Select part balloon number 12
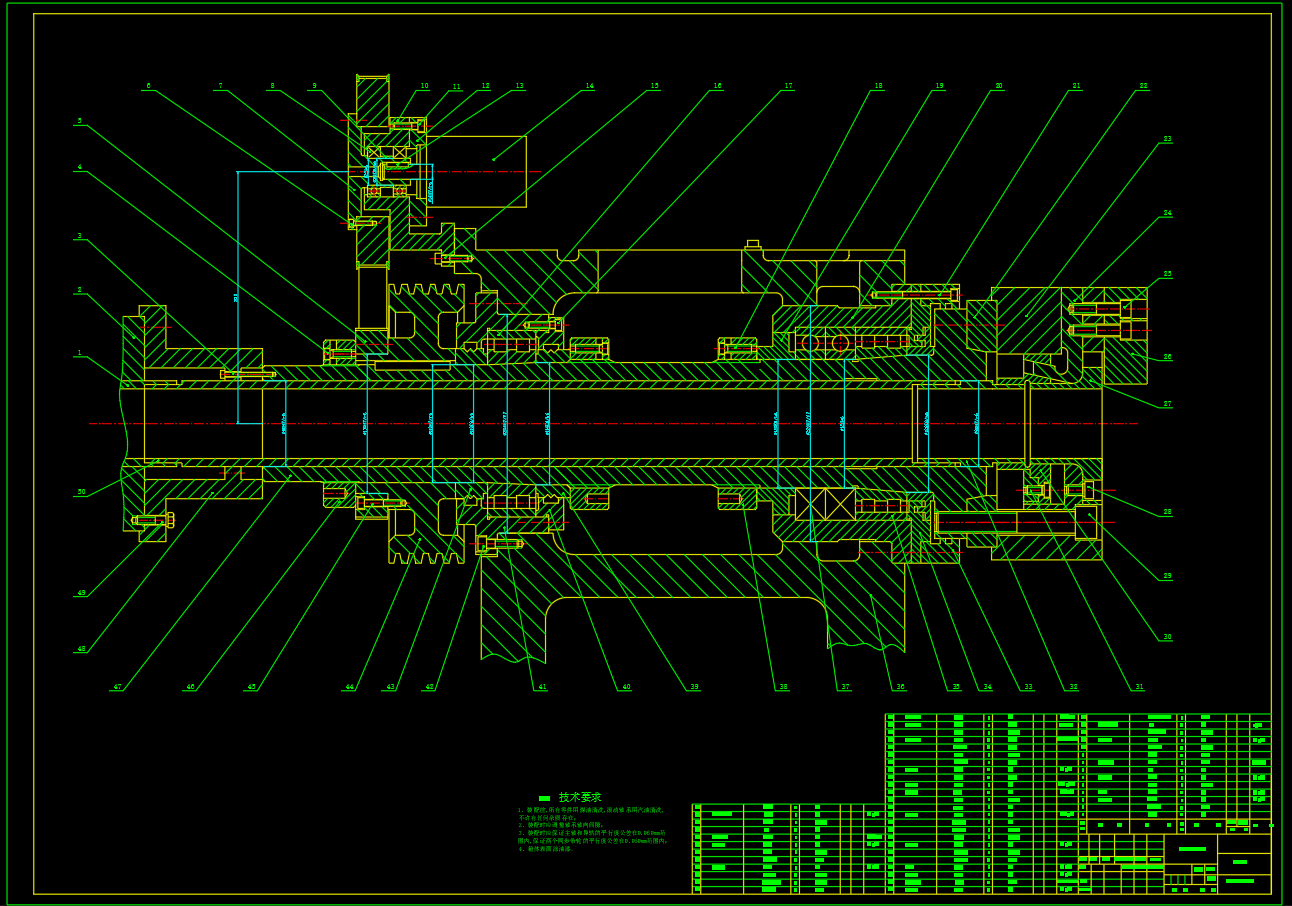Viewport: 1292px width, 906px height. click(486, 86)
